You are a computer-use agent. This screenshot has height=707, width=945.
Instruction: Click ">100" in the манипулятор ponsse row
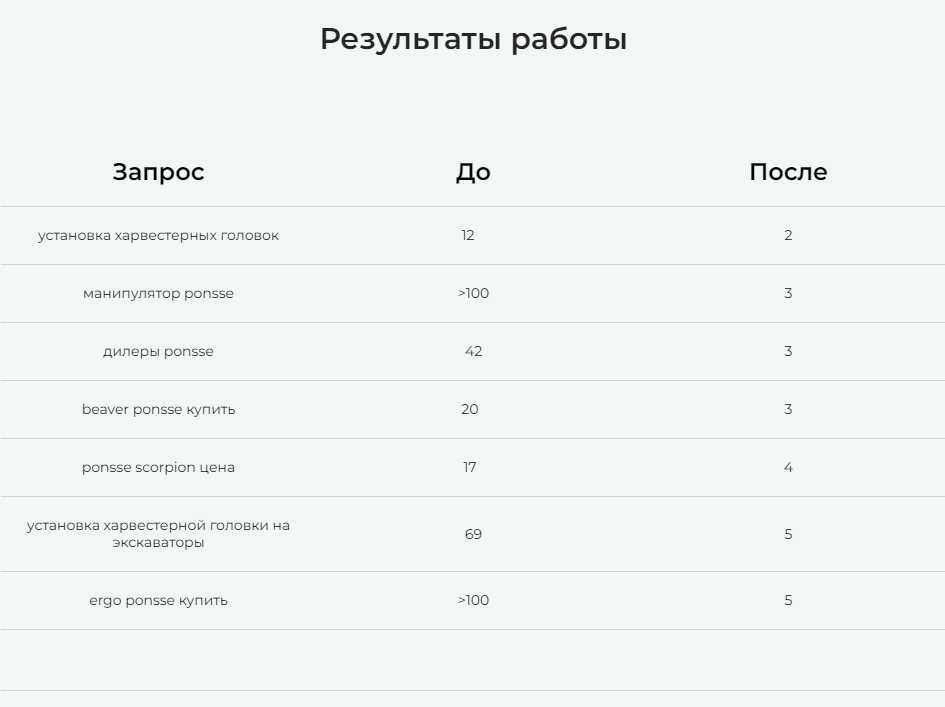point(473,294)
